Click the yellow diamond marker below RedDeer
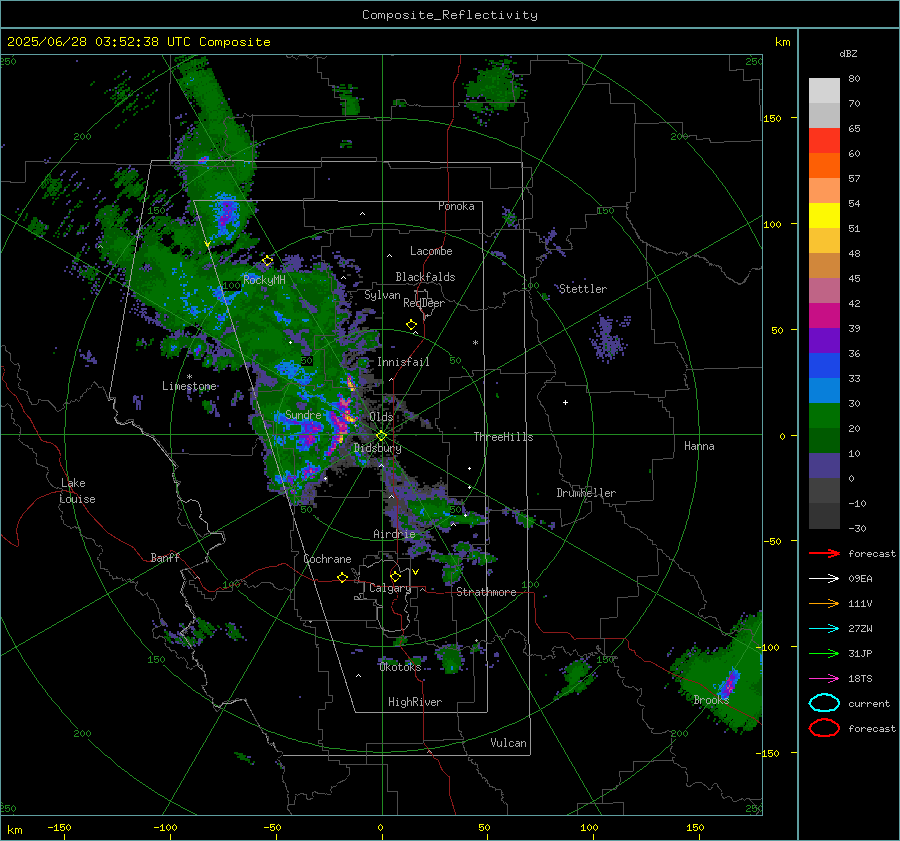Image resolution: width=900 pixels, height=841 pixels. tap(412, 325)
